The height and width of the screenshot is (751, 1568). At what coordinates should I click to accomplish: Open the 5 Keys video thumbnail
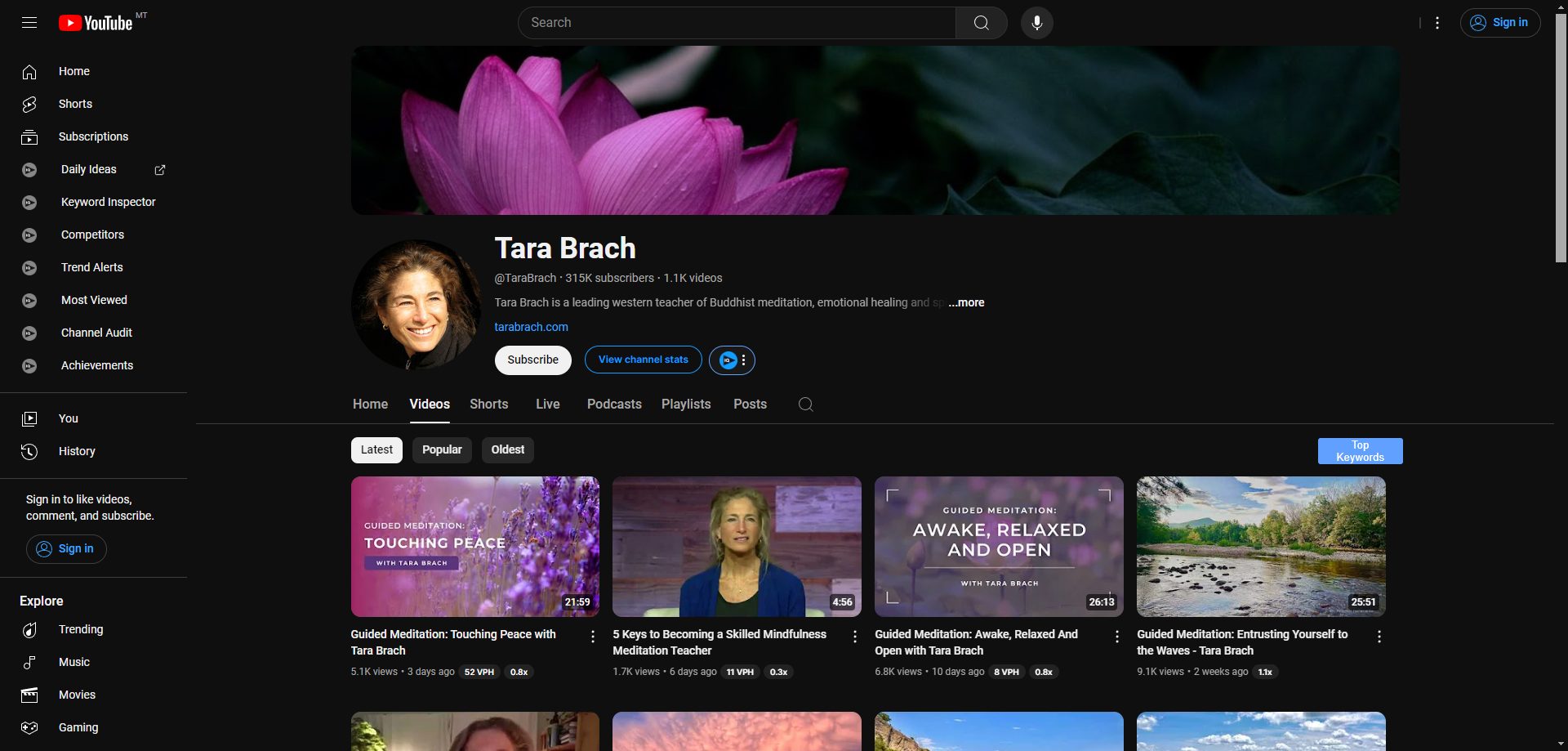tap(737, 547)
